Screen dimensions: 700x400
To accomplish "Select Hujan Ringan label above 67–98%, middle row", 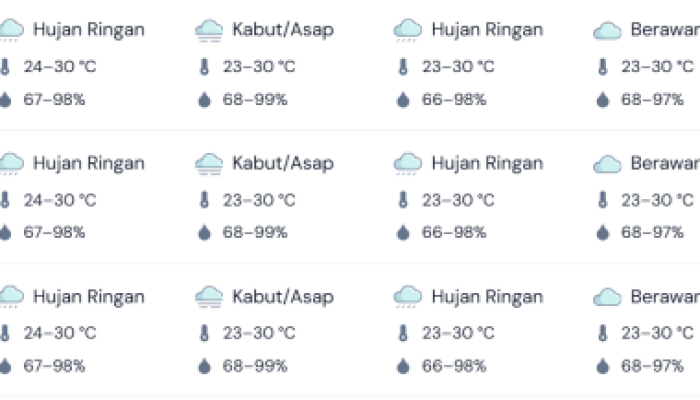I will click(x=89, y=163).
